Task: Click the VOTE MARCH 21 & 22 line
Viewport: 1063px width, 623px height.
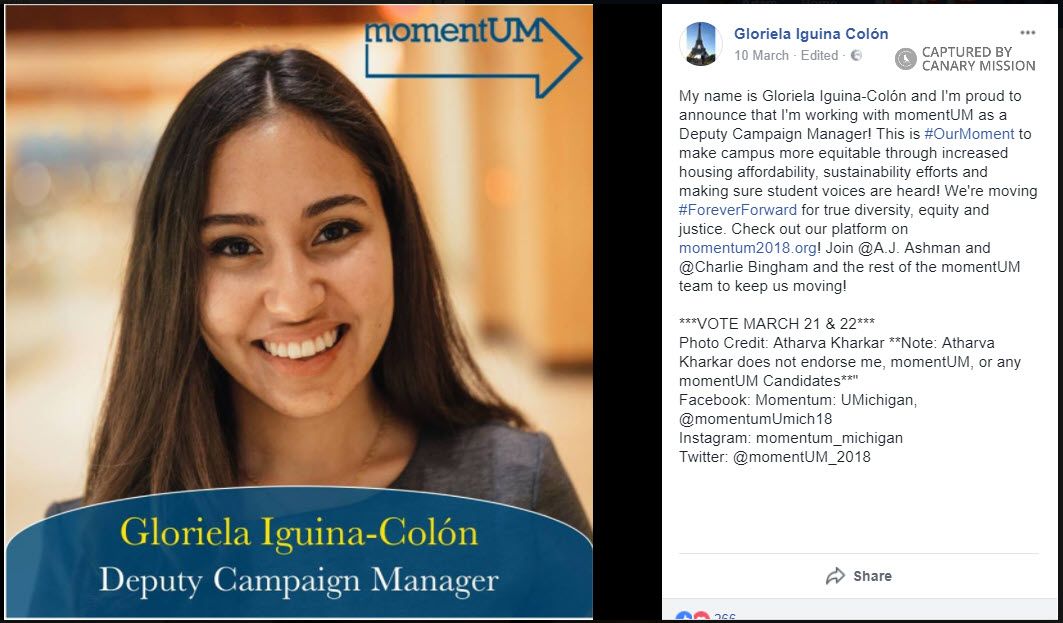Action: click(777, 324)
